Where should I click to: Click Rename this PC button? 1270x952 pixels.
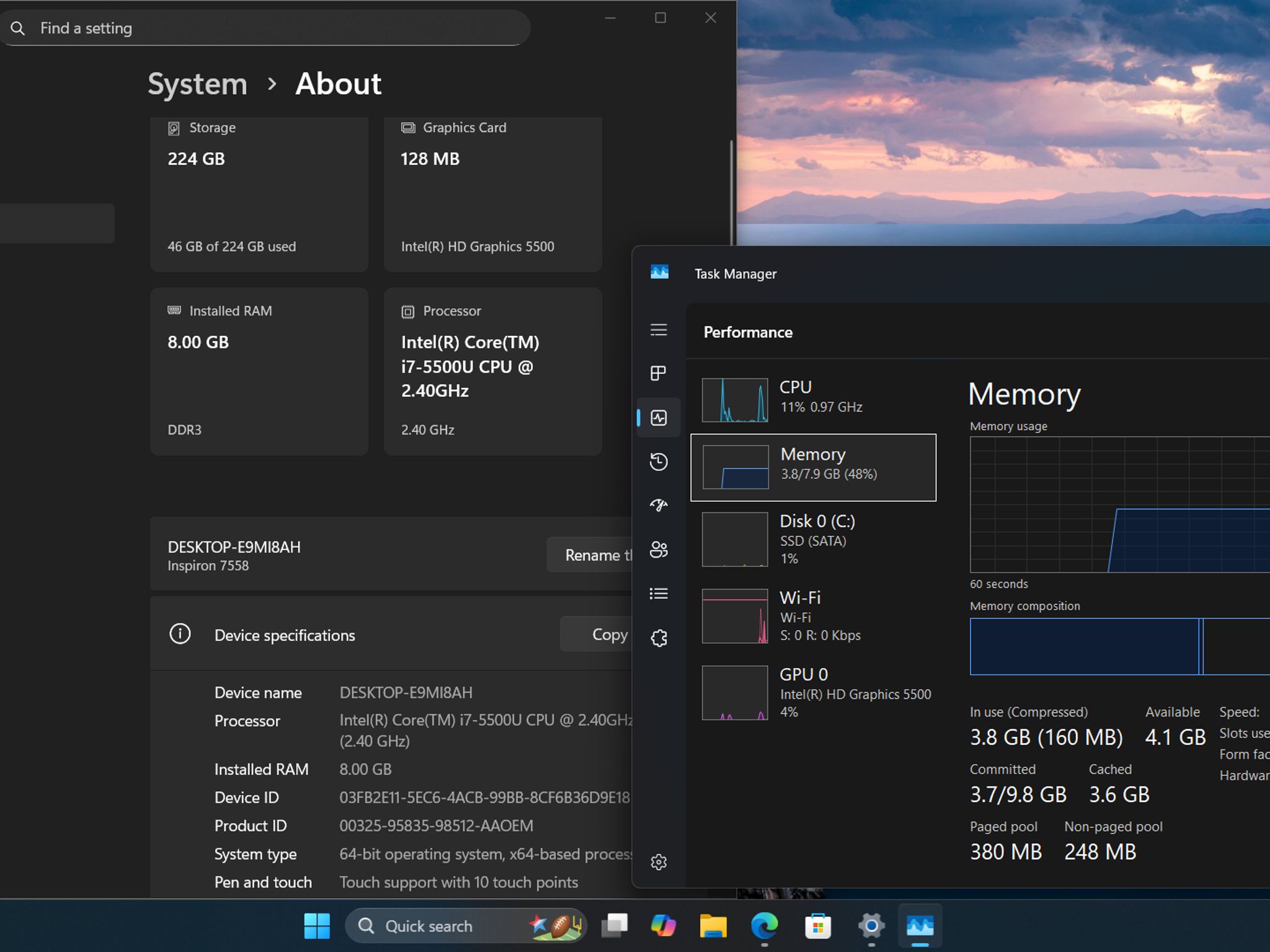(x=589, y=555)
